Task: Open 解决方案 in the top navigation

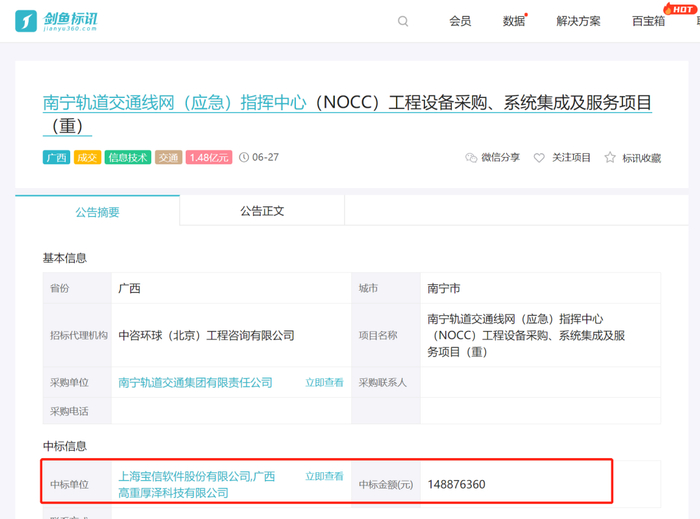Action: tap(579, 21)
